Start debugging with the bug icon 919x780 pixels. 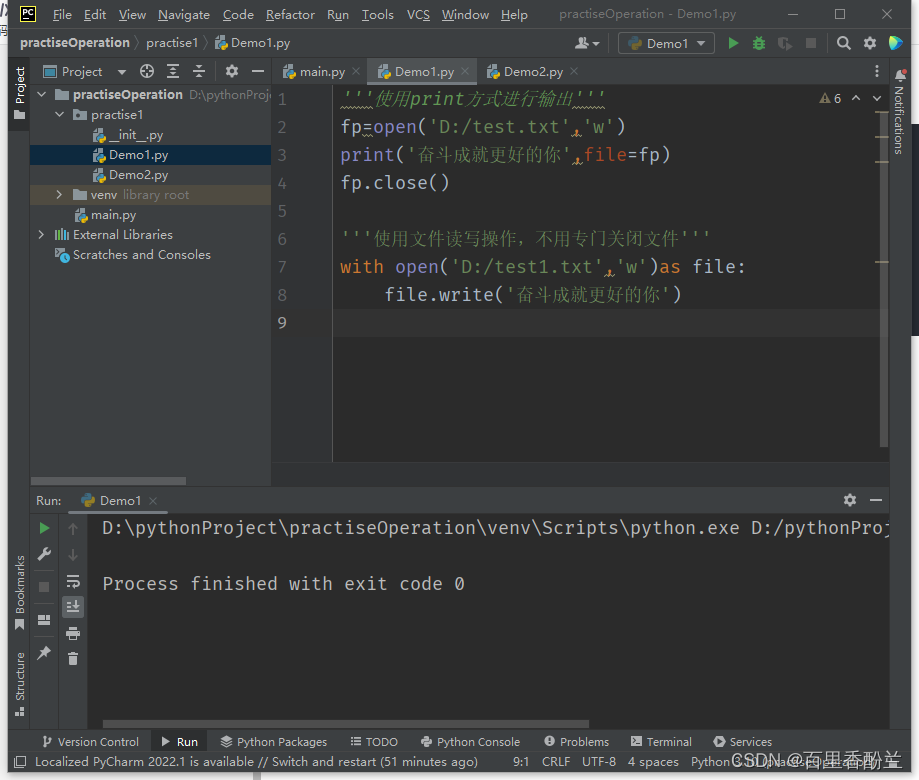[x=759, y=43]
